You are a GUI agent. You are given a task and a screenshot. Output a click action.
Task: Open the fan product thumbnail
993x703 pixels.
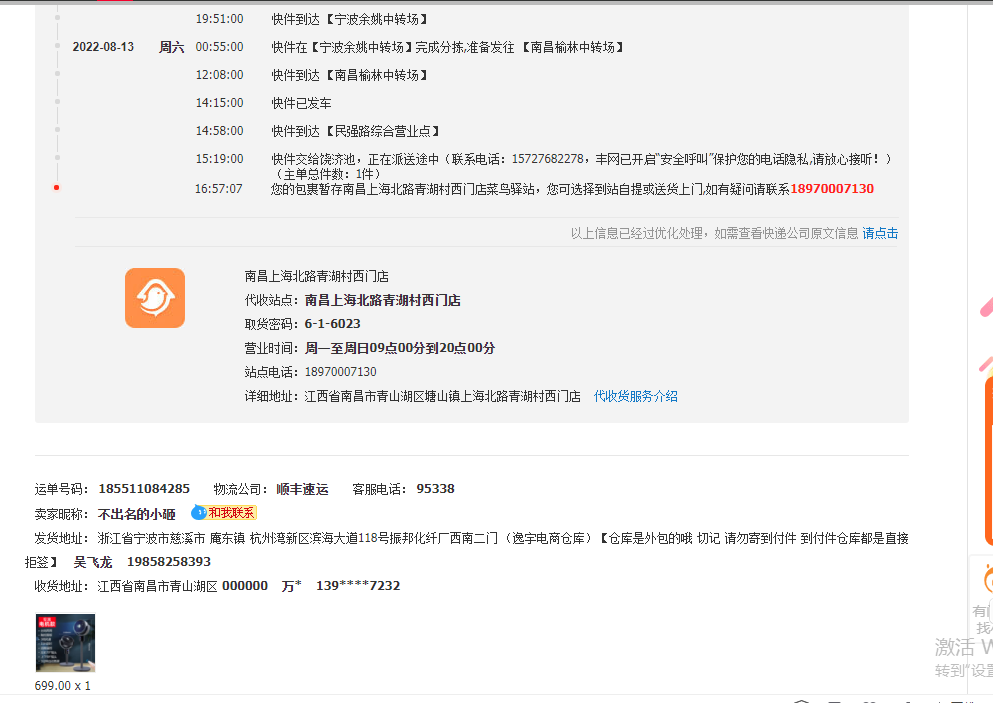pyautogui.click(x=65, y=643)
